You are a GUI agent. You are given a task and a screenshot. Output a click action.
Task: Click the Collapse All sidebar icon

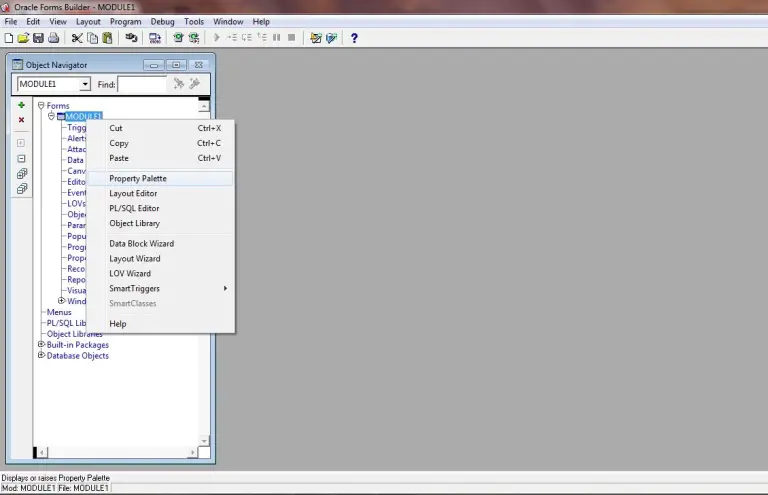click(22, 189)
